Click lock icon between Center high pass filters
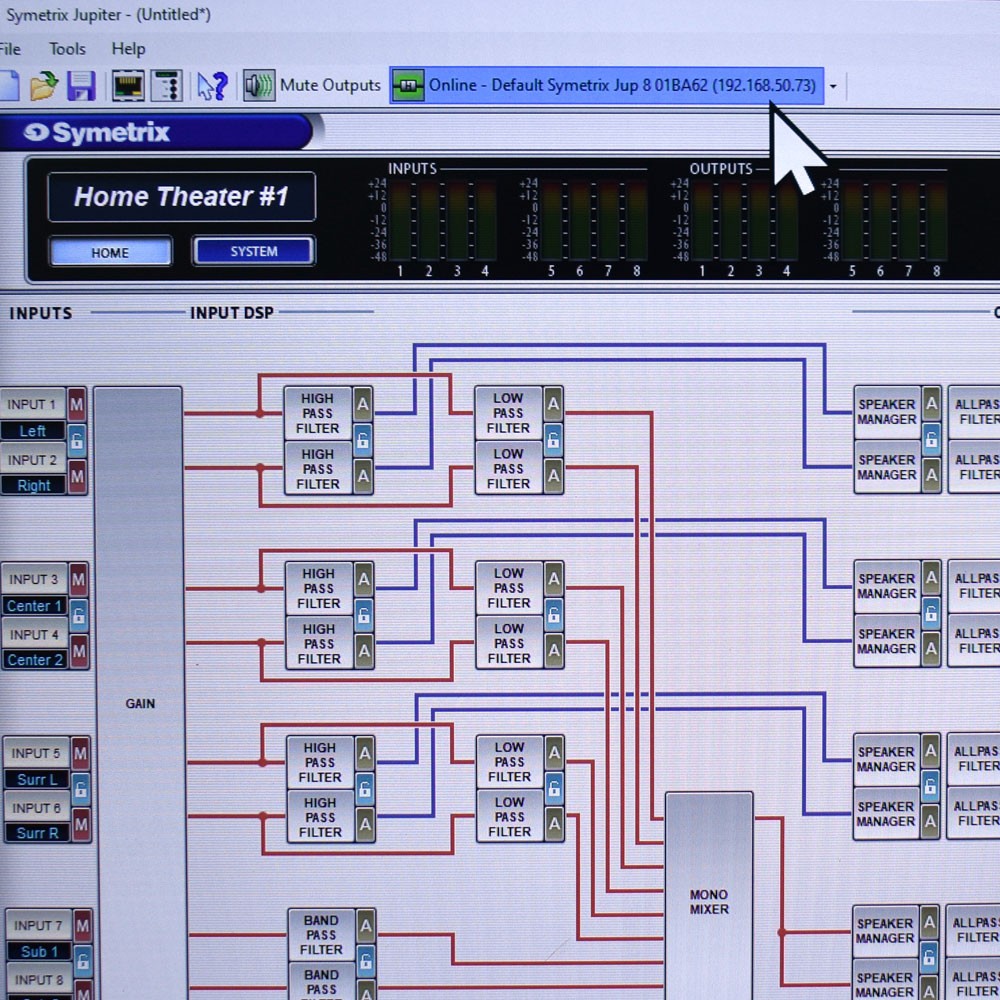1000x1000 pixels. tap(364, 615)
